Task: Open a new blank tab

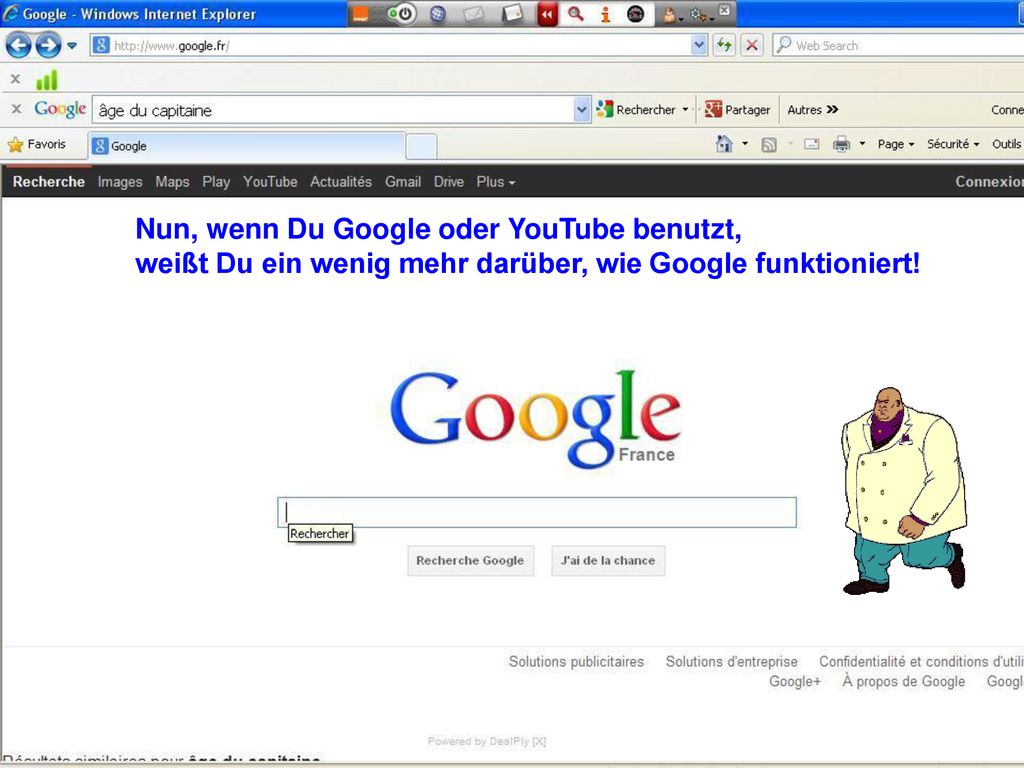Action: click(421, 146)
